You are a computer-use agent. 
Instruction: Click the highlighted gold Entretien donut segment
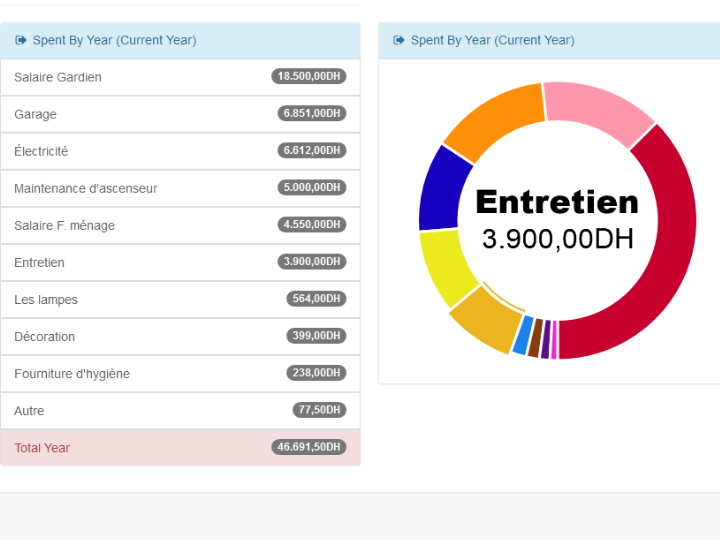[x=485, y=320]
